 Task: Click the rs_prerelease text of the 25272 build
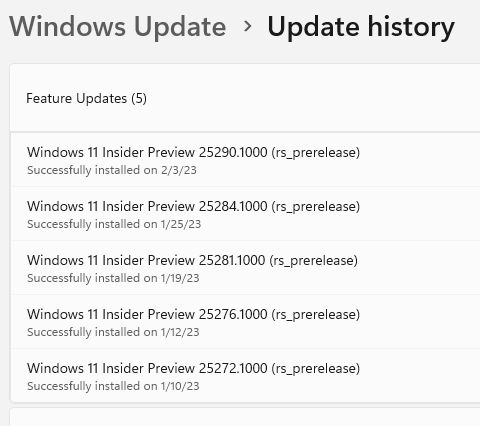(x=316, y=369)
